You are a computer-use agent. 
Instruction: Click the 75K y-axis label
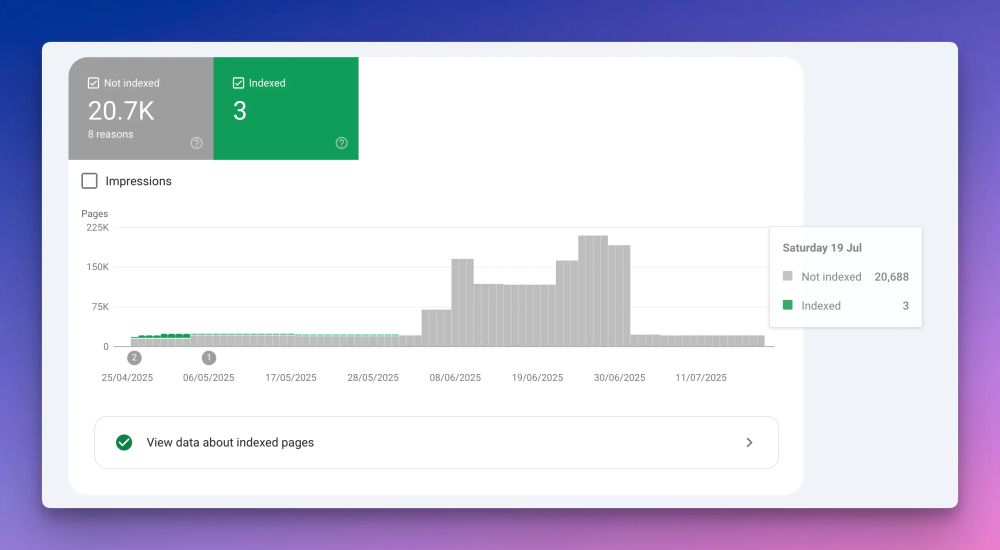coord(100,306)
